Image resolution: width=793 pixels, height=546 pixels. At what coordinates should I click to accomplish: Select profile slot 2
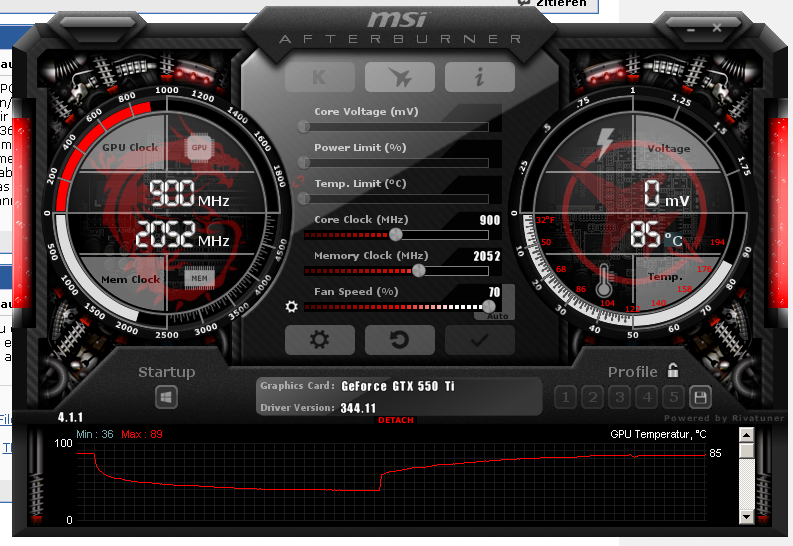pyautogui.click(x=593, y=397)
